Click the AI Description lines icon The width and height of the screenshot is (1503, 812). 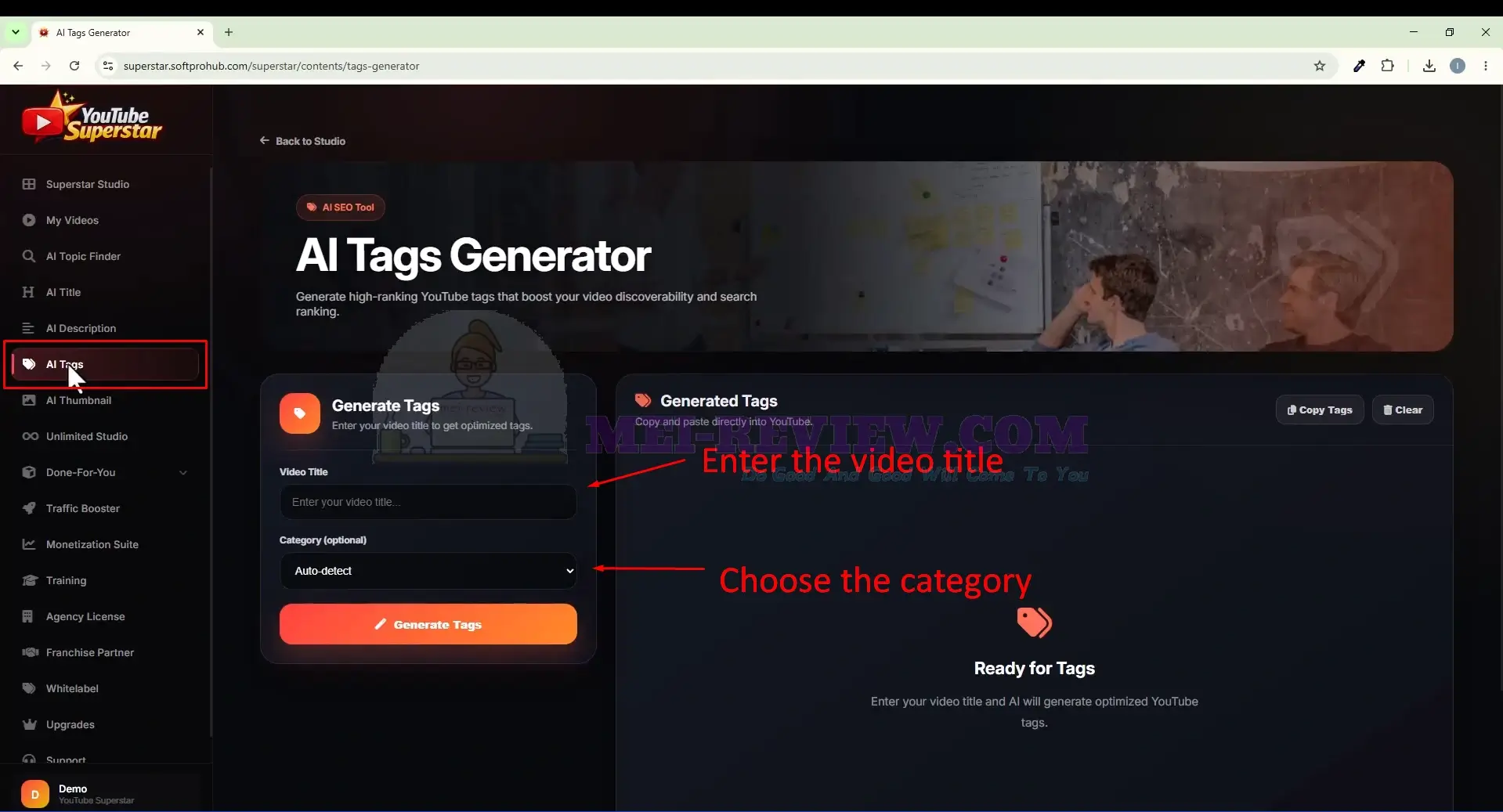click(x=29, y=328)
